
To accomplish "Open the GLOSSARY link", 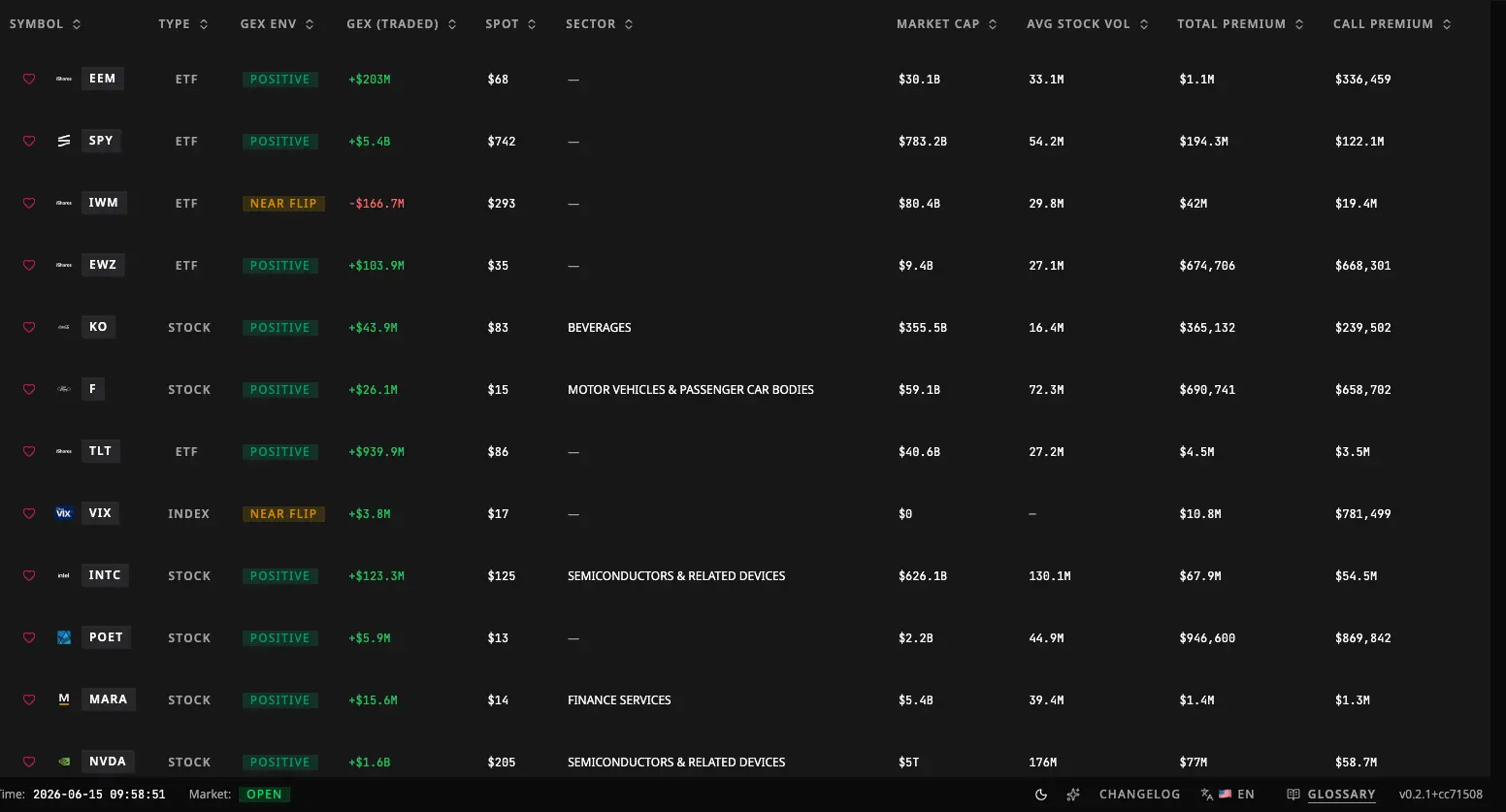I will point(1341,795).
